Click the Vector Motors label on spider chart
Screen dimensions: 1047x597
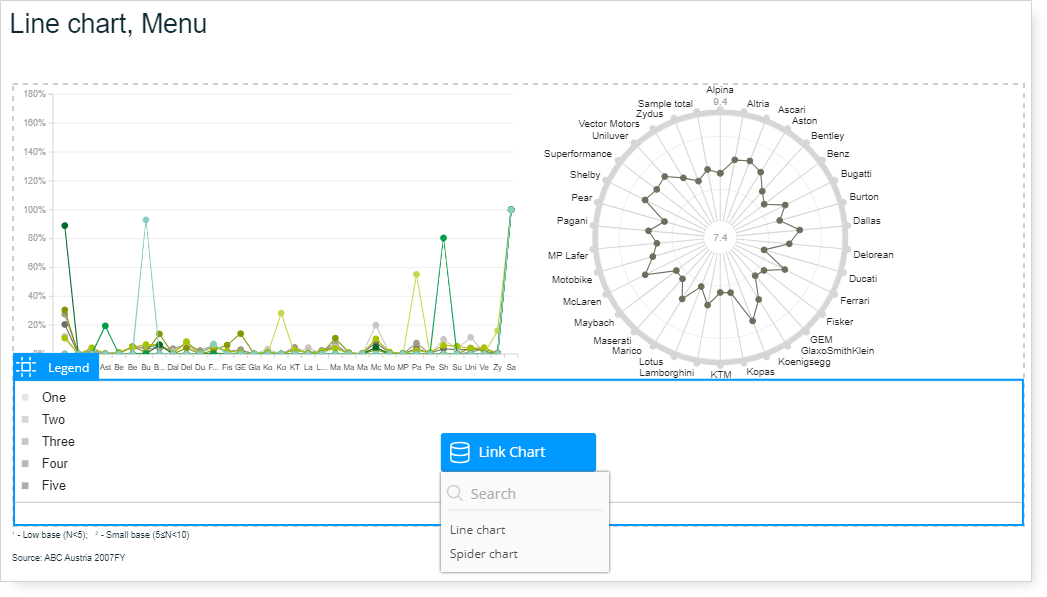click(608, 124)
